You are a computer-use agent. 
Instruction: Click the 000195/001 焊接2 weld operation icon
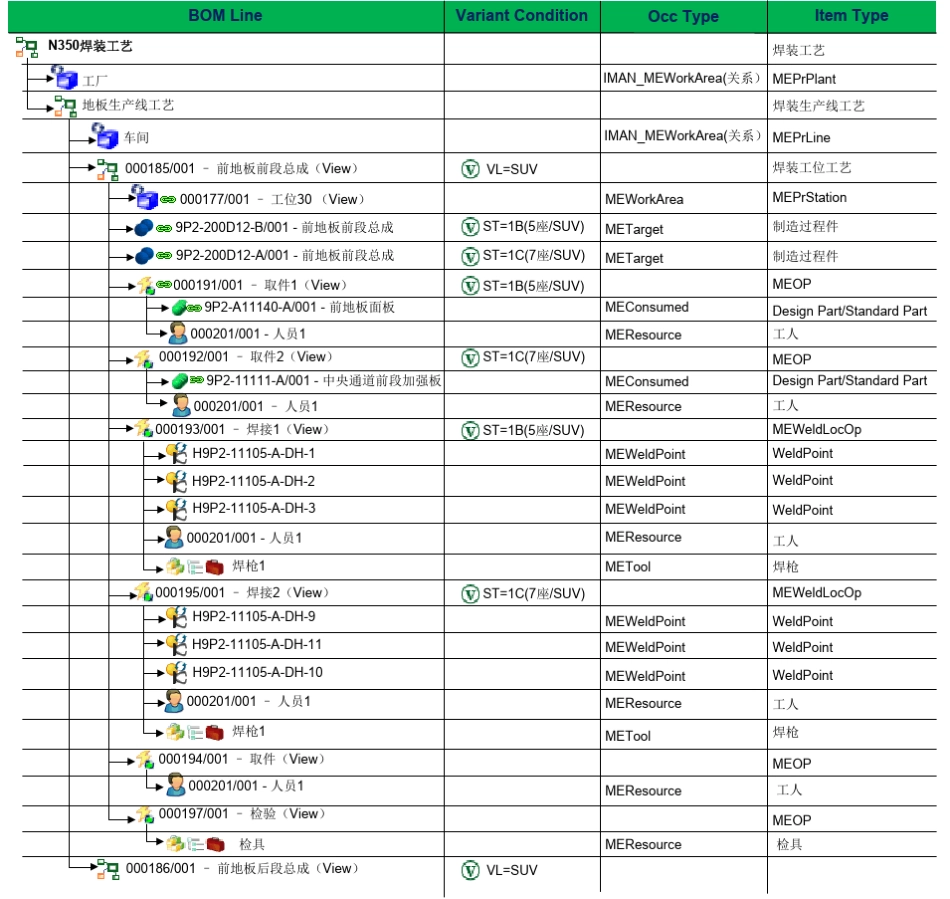tap(144, 591)
